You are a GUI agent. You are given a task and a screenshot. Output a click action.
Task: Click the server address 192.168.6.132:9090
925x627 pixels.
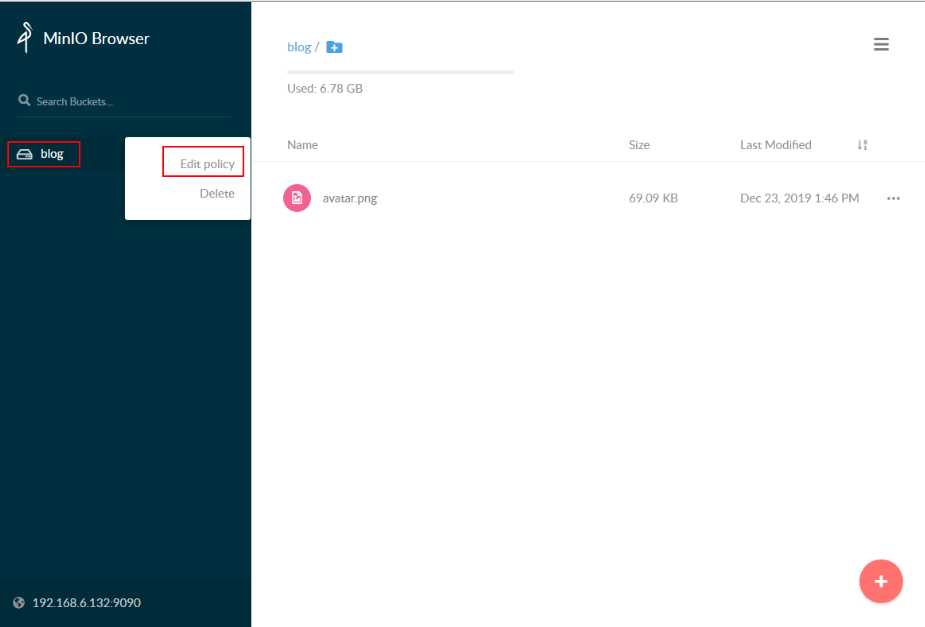(x=86, y=603)
